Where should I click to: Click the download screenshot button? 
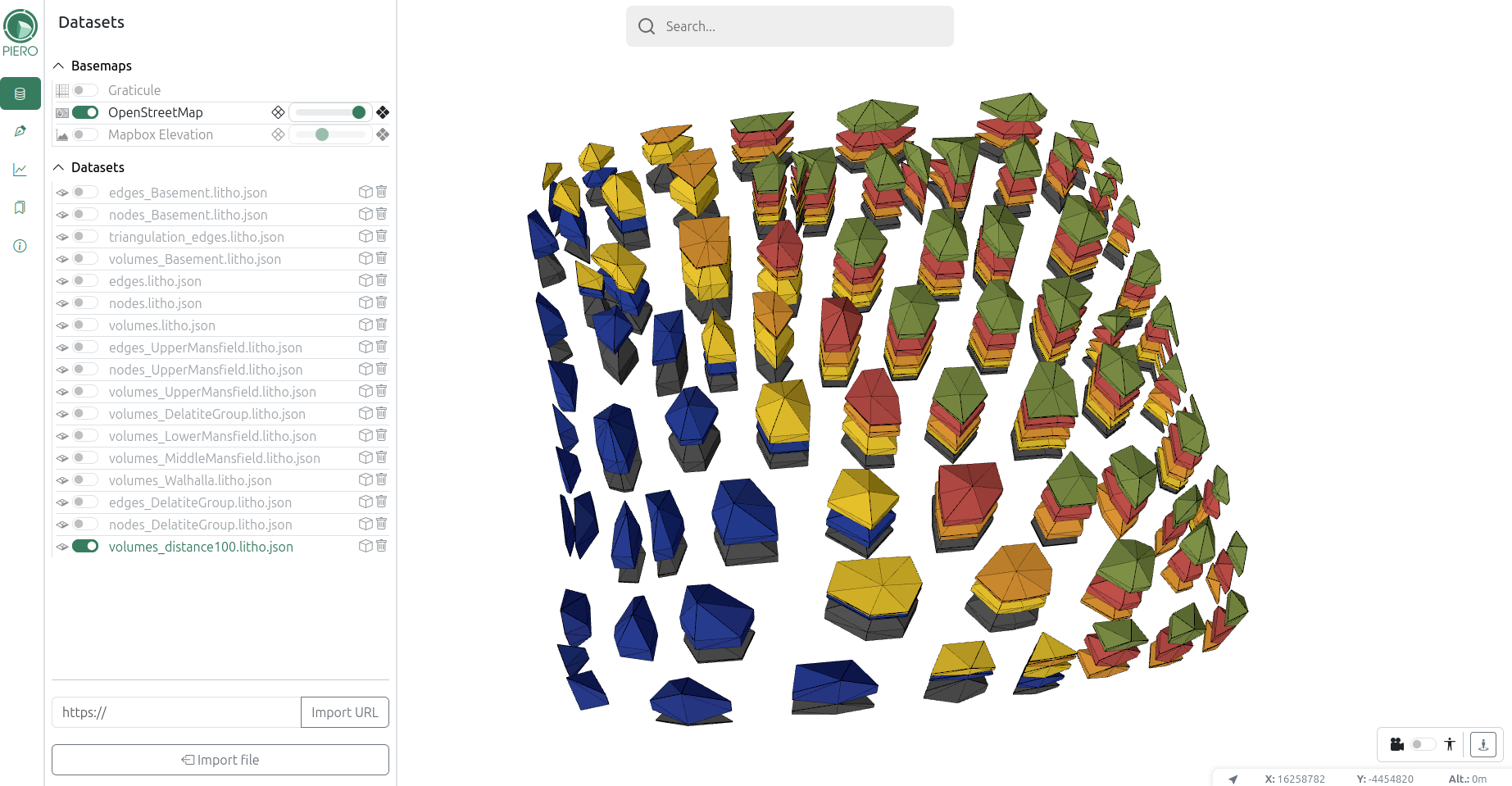click(x=1483, y=744)
